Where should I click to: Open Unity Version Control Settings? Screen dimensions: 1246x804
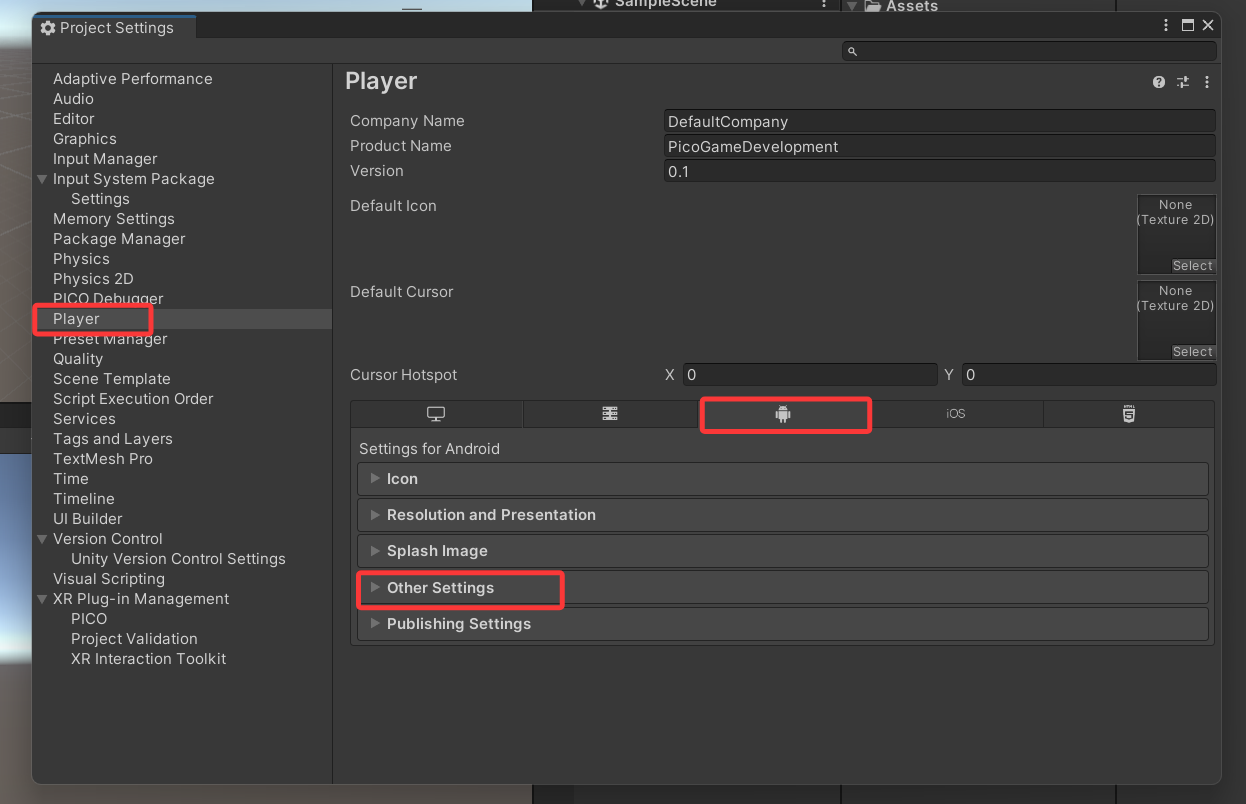tap(178, 559)
